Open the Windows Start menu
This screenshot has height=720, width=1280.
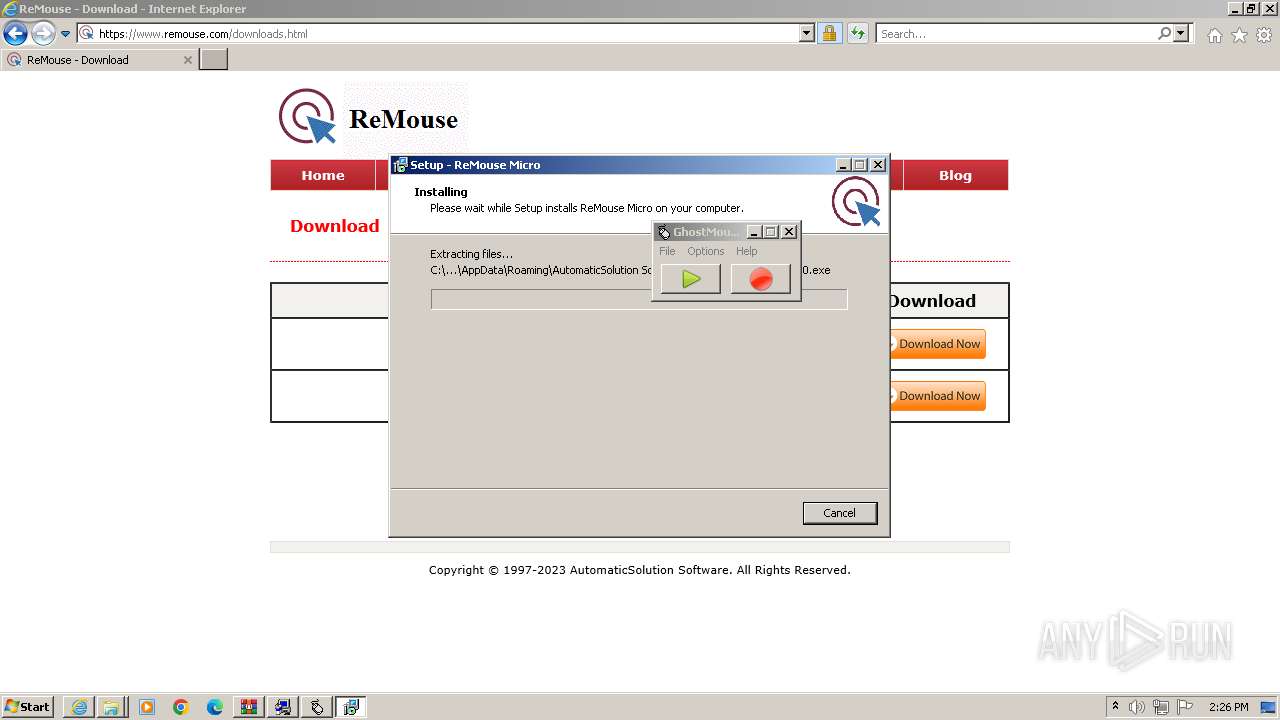pyautogui.click(x=28, y=707)
